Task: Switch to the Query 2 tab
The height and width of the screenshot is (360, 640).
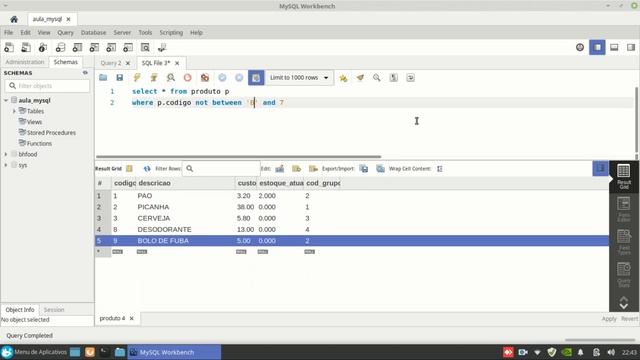Action: click(111, 63)
